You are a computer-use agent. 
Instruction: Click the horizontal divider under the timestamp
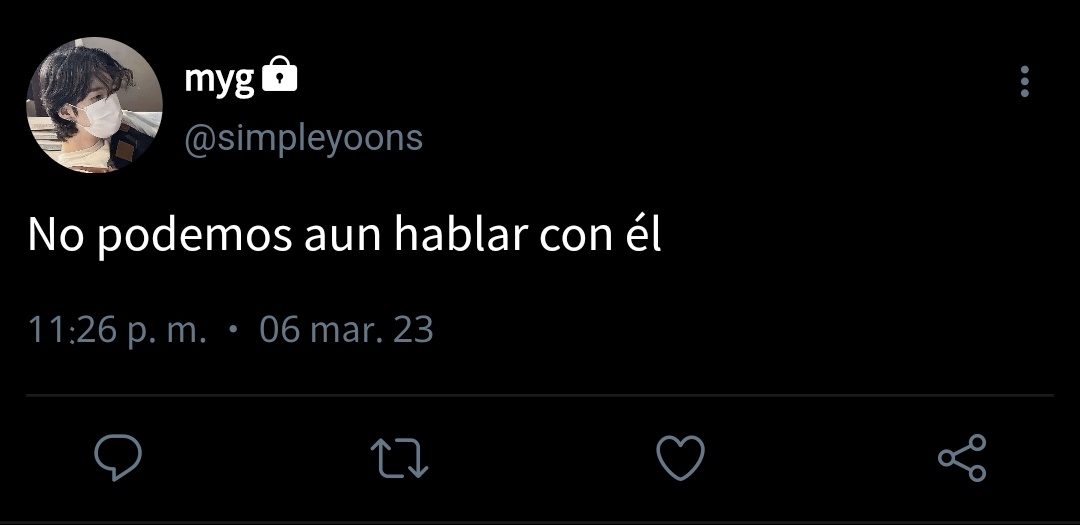tap(540, 395)
